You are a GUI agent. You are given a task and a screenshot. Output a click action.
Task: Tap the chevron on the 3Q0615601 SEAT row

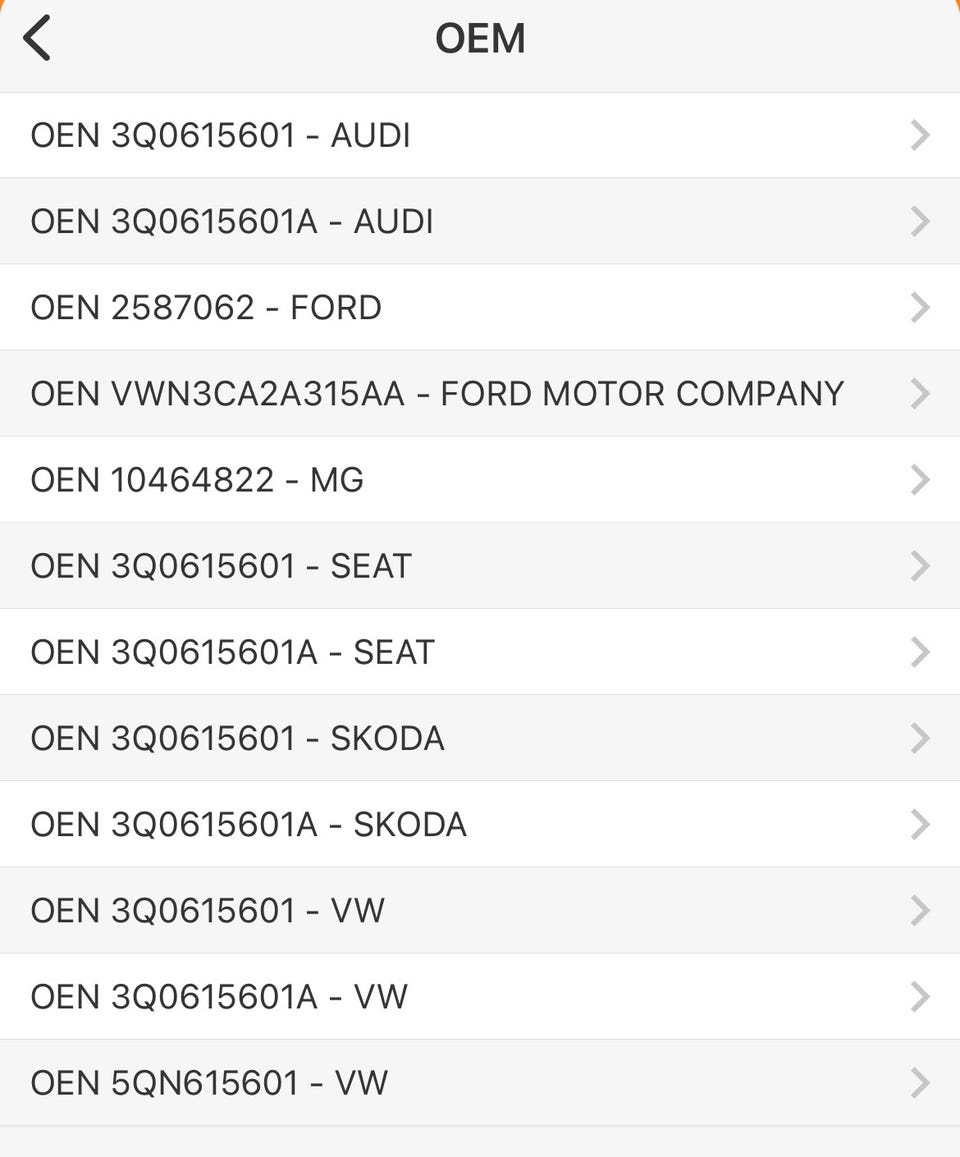(x=921, y=566)
